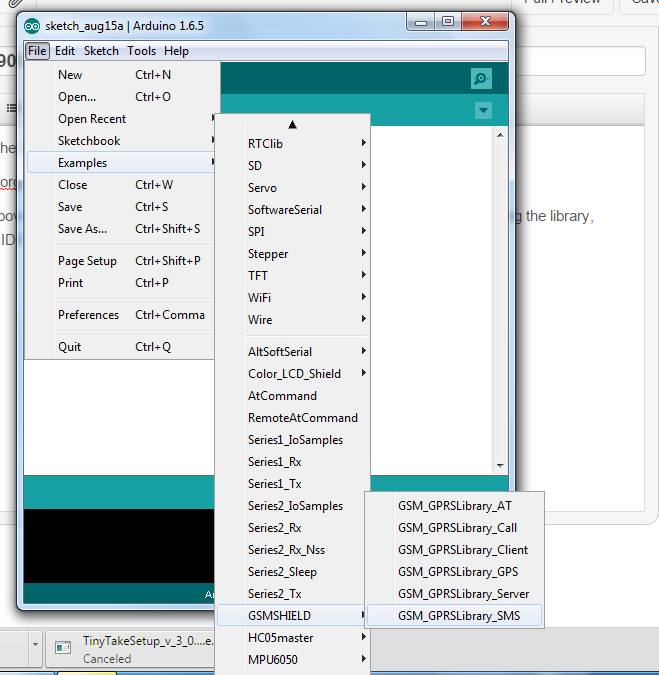Open the Series2_Rx_Nss example
This screenshot has height=675, width=659.
[291, 550]
